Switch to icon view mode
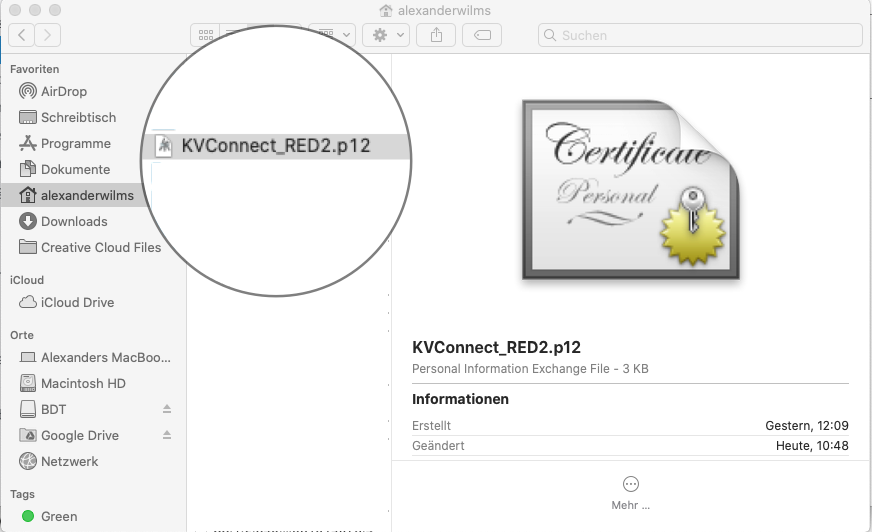The height and width of the screenshot is (532, 872). [206, 35]
